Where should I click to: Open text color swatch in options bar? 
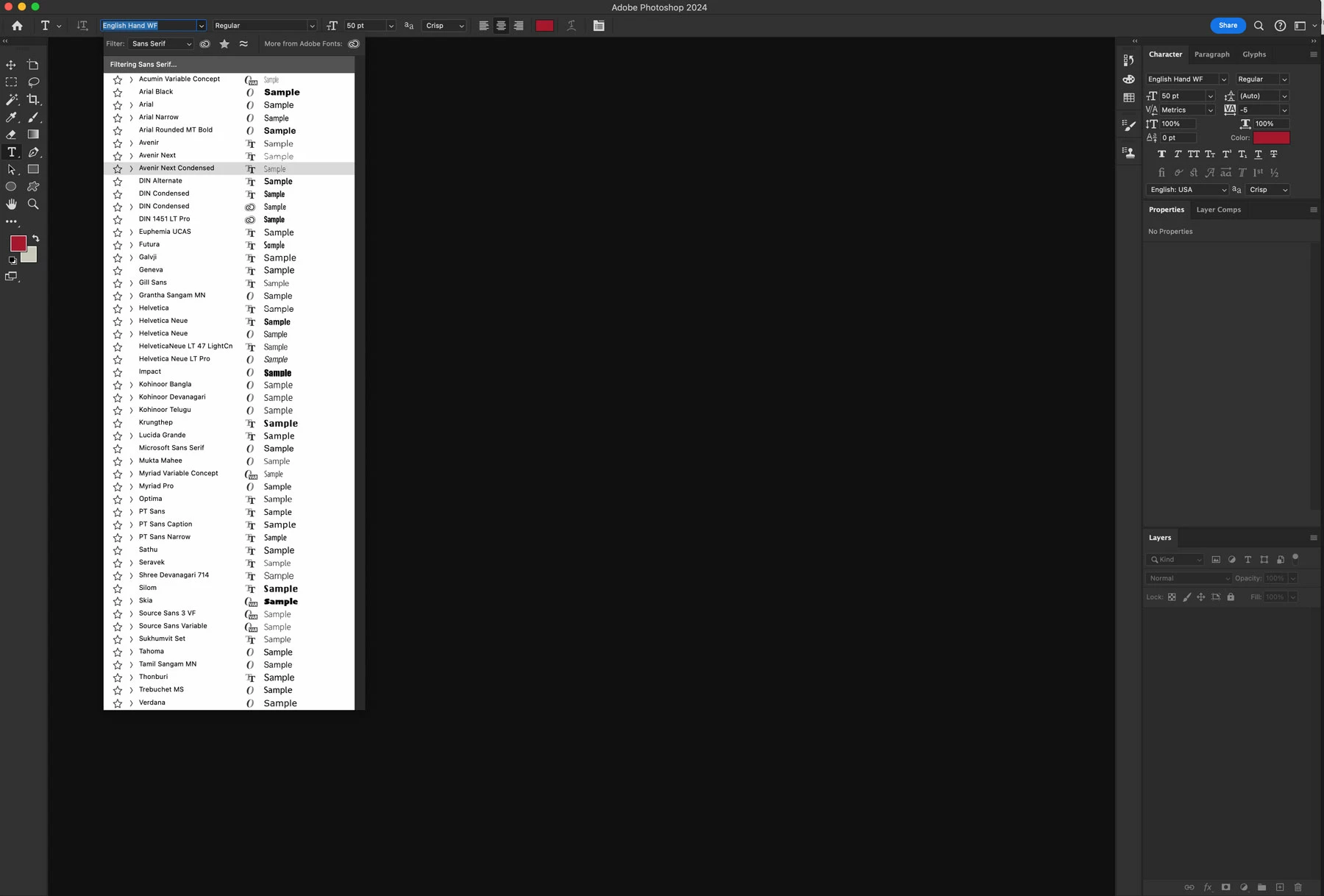tap(544, 26)
